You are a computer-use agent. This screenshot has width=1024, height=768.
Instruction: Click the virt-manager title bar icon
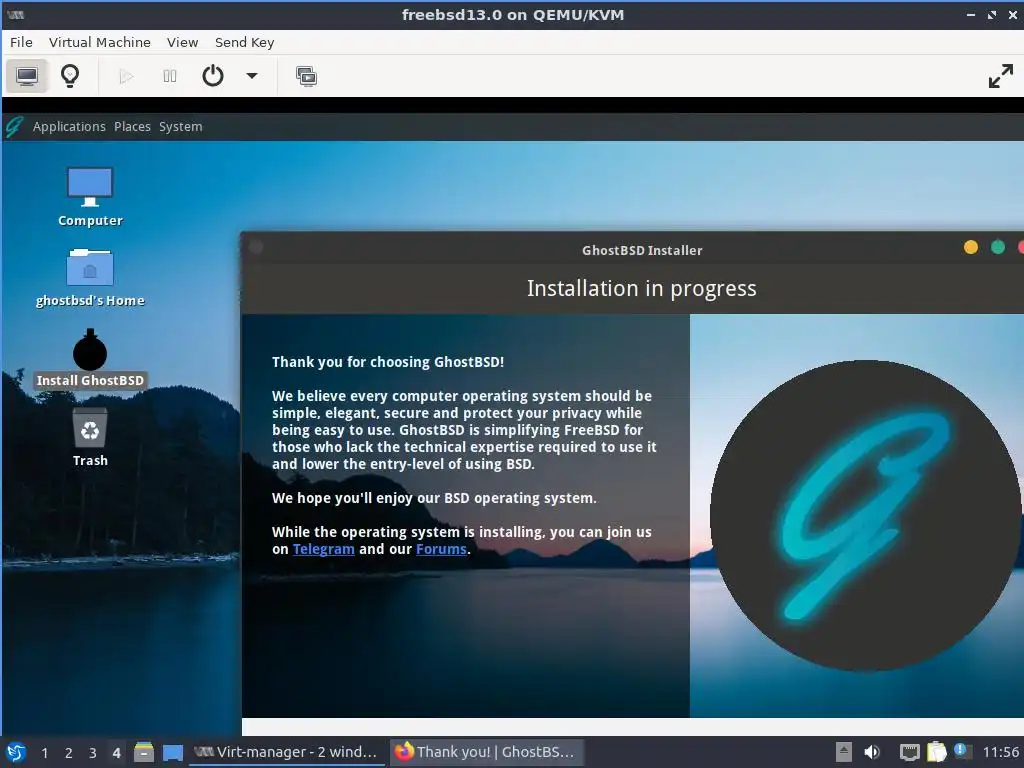[x=16, y=14]
